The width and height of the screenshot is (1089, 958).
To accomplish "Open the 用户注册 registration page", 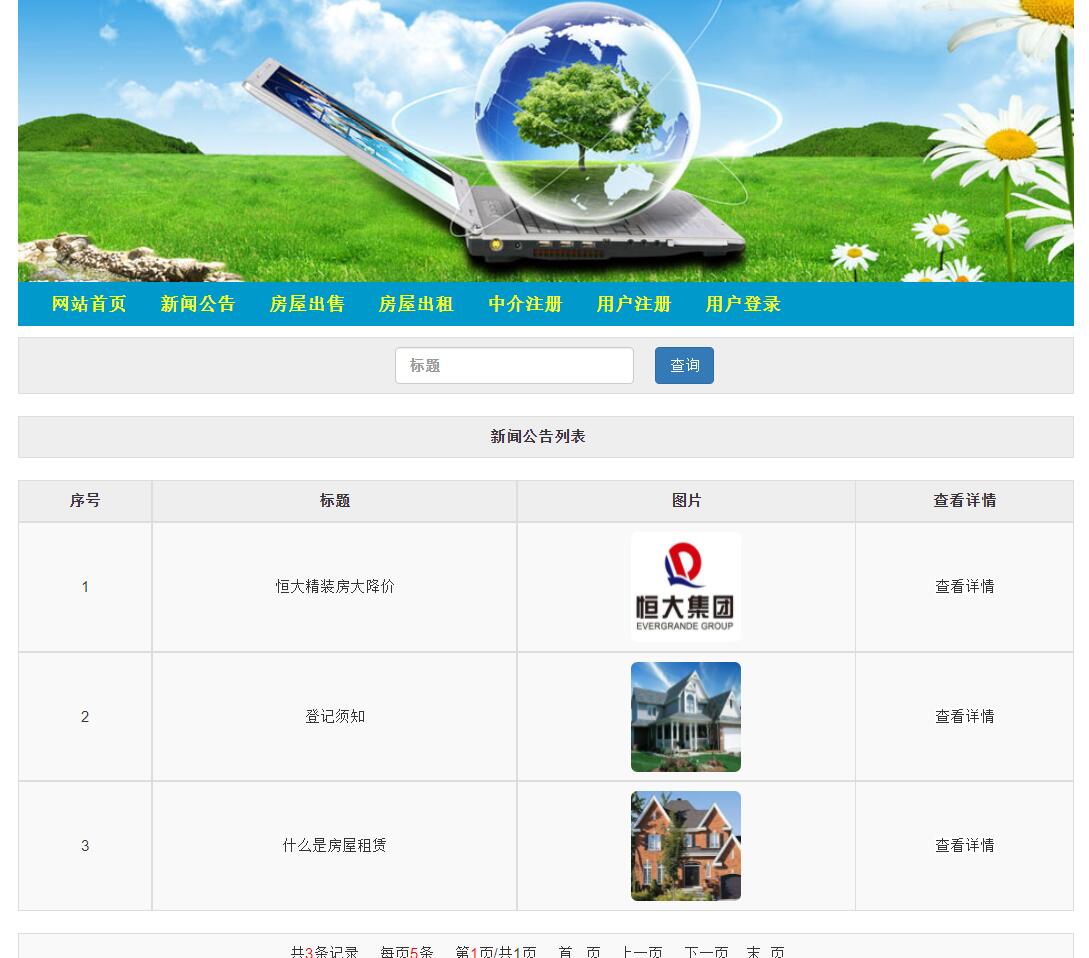I will tap(633, 304).
